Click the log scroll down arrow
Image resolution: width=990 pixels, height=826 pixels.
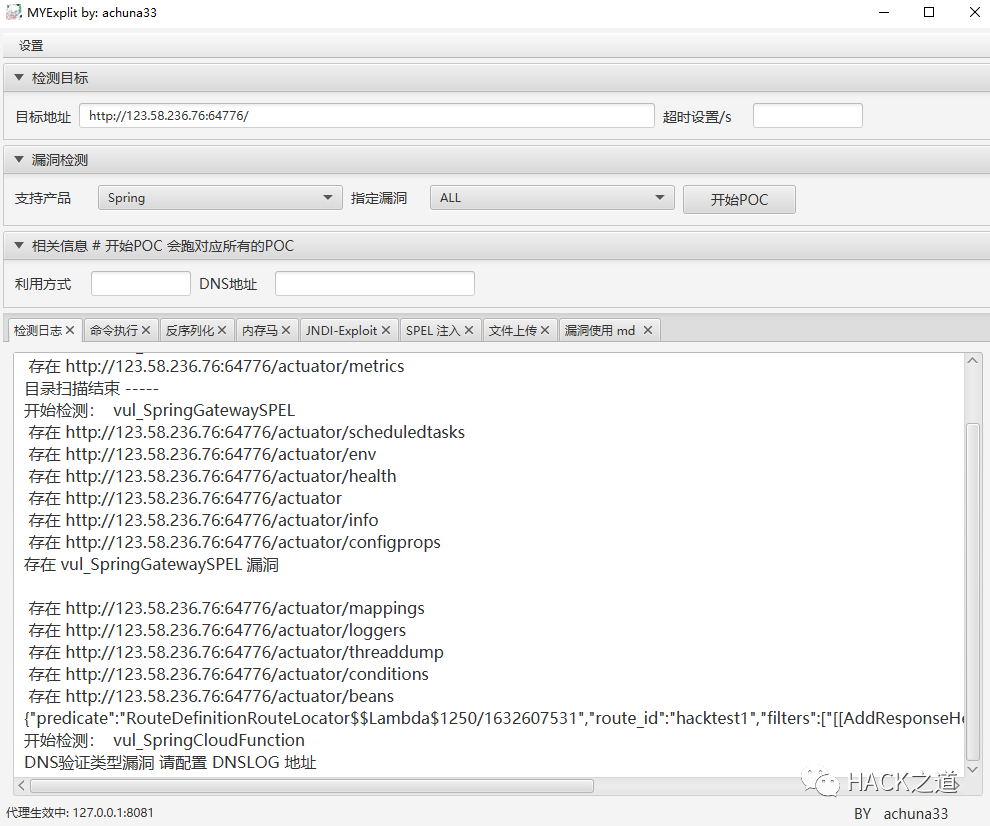click(x=973, y=770)
